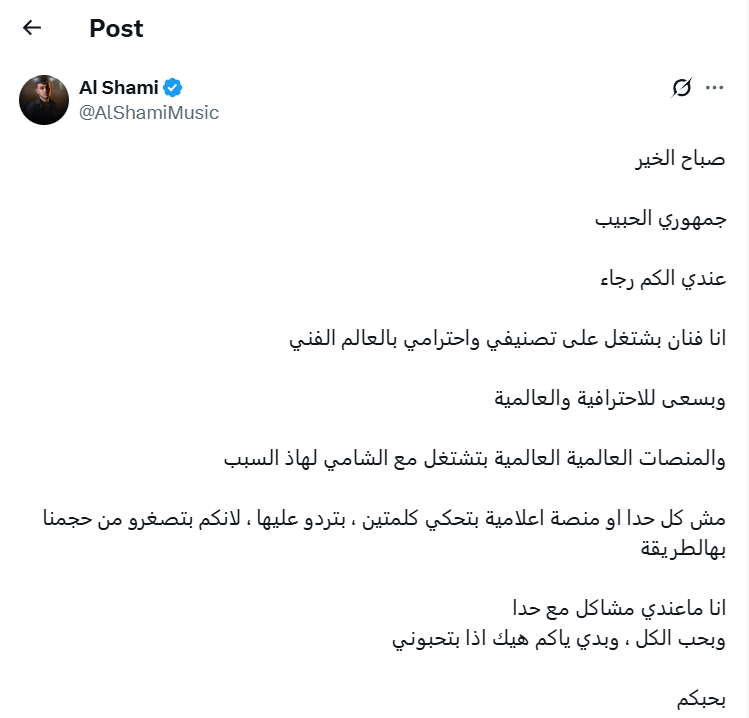Click the closing word بحبكم
This screenshot has height=718, width=749.
pyautogui.click(x=701, y=698)
